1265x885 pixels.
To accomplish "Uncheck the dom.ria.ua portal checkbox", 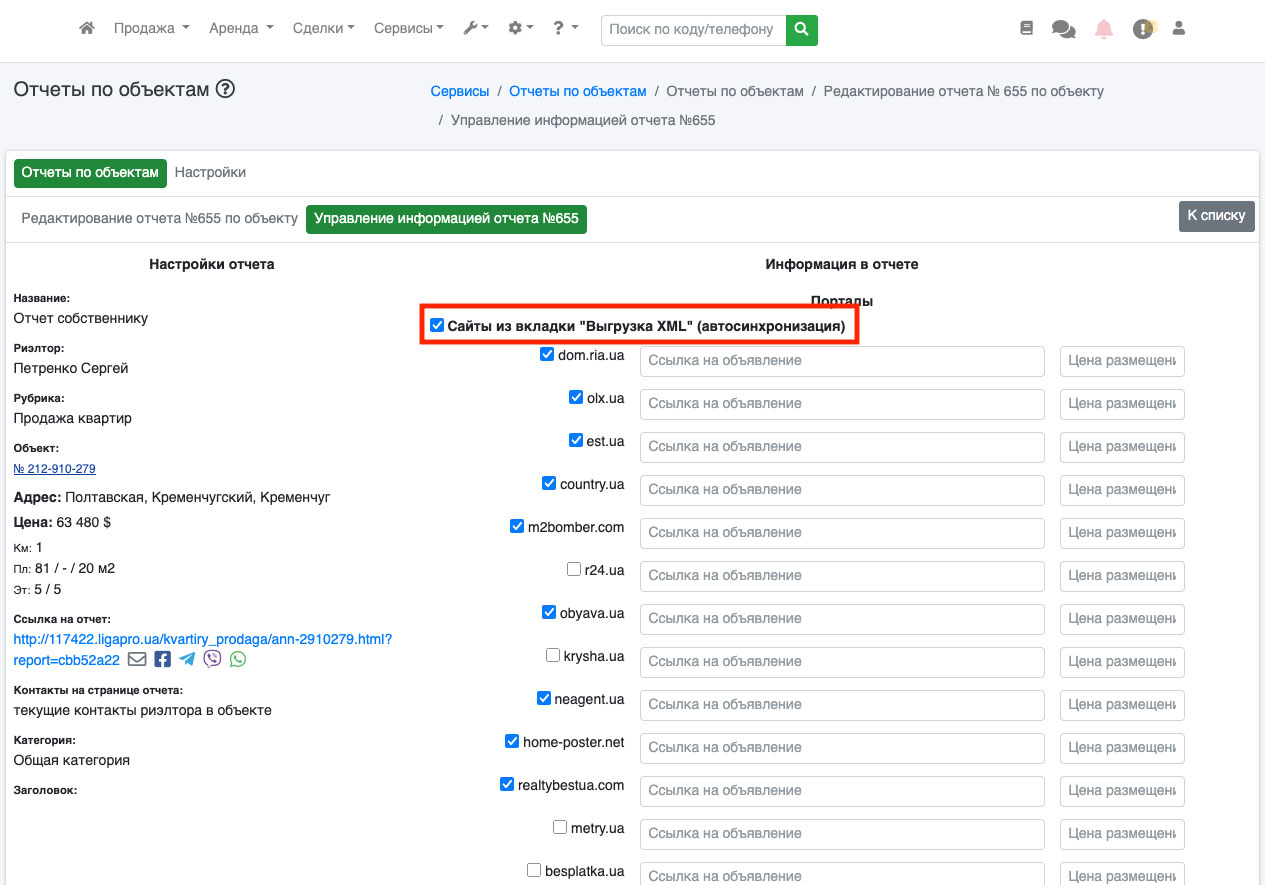I will coord(547,354).
